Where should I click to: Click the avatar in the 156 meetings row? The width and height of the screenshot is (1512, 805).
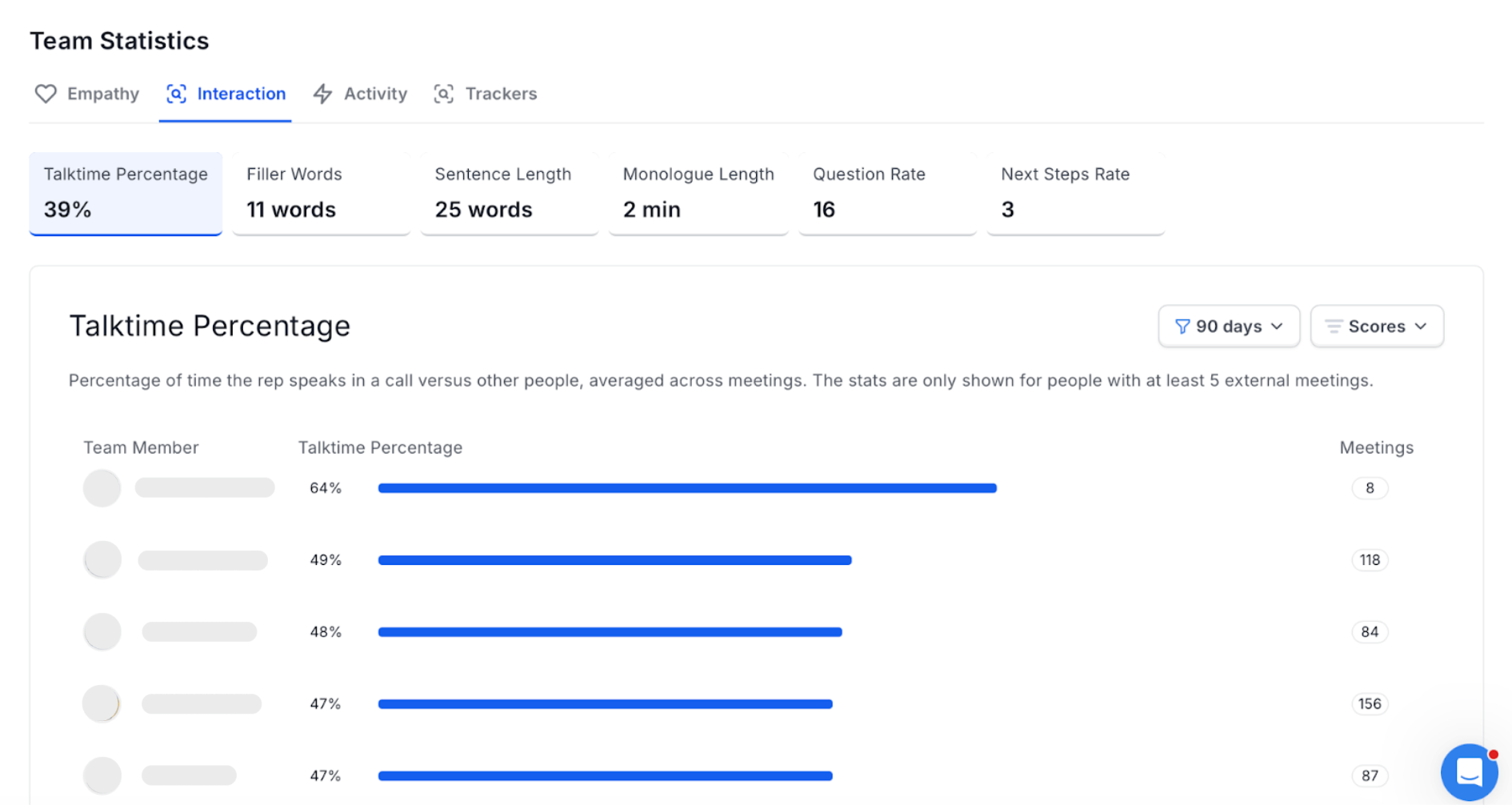pyautogui.click(x=102, y=704)
